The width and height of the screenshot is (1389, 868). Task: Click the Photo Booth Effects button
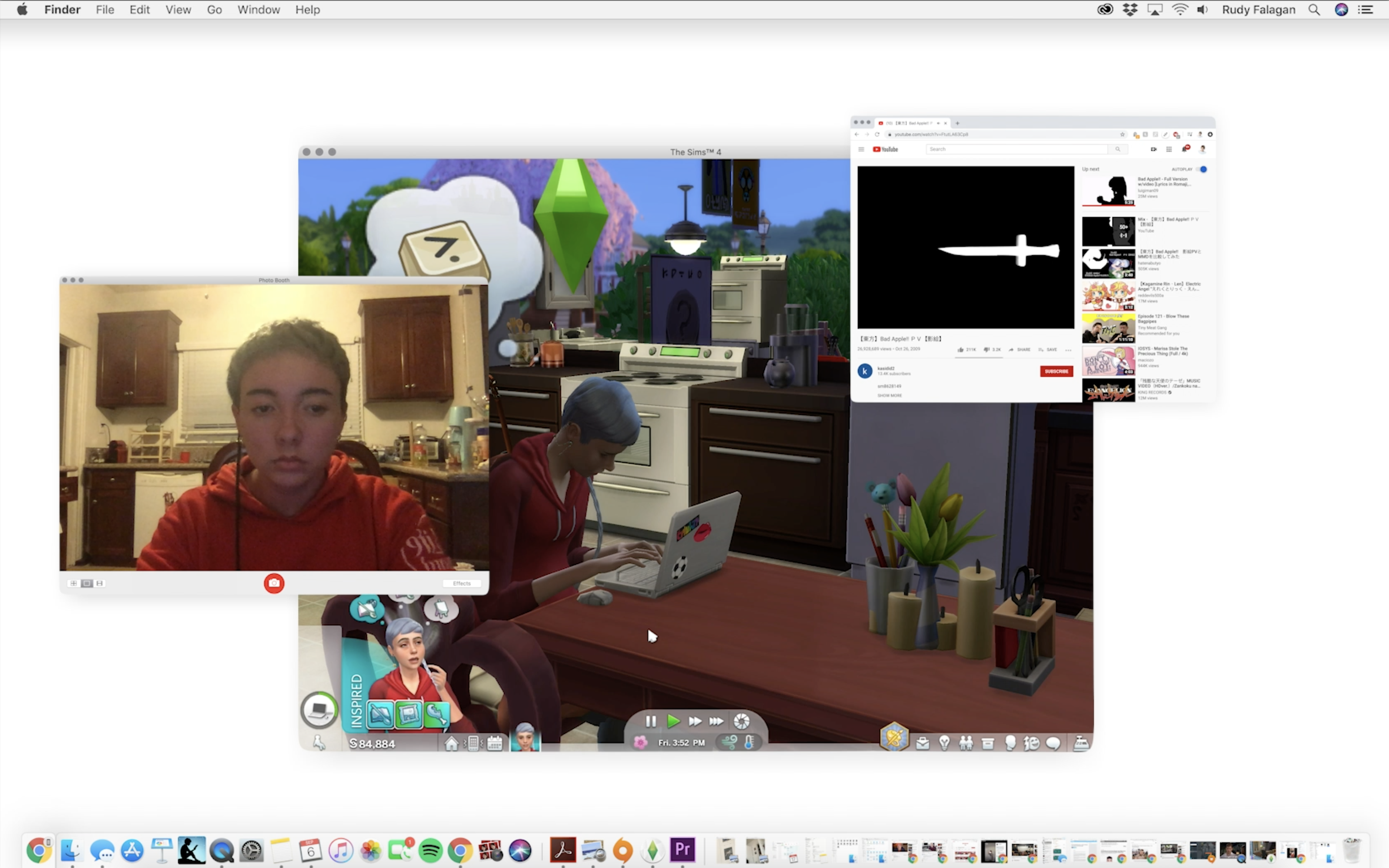[x=462, y=583]
